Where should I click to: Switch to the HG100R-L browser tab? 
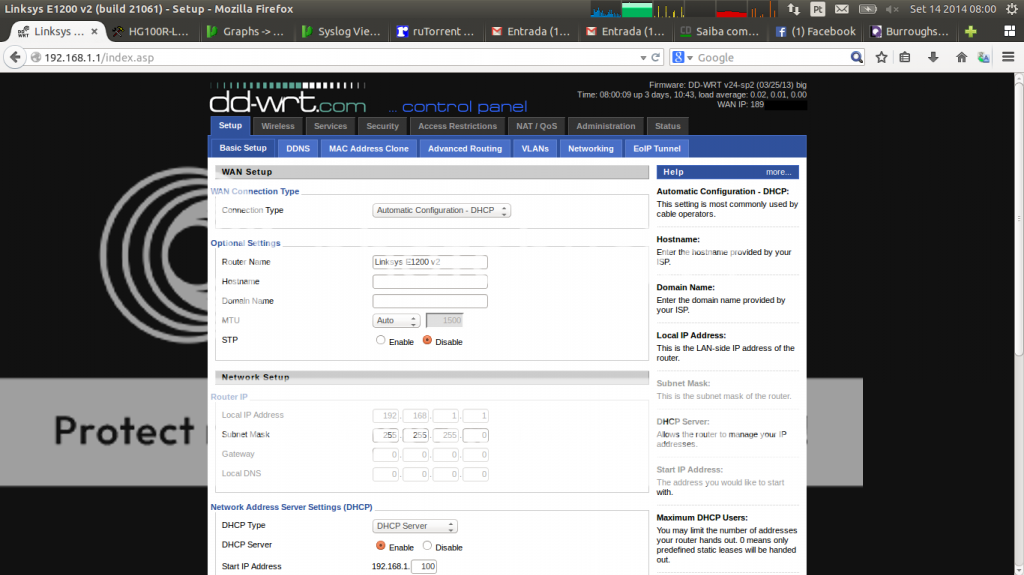click(x=152, y=31)
